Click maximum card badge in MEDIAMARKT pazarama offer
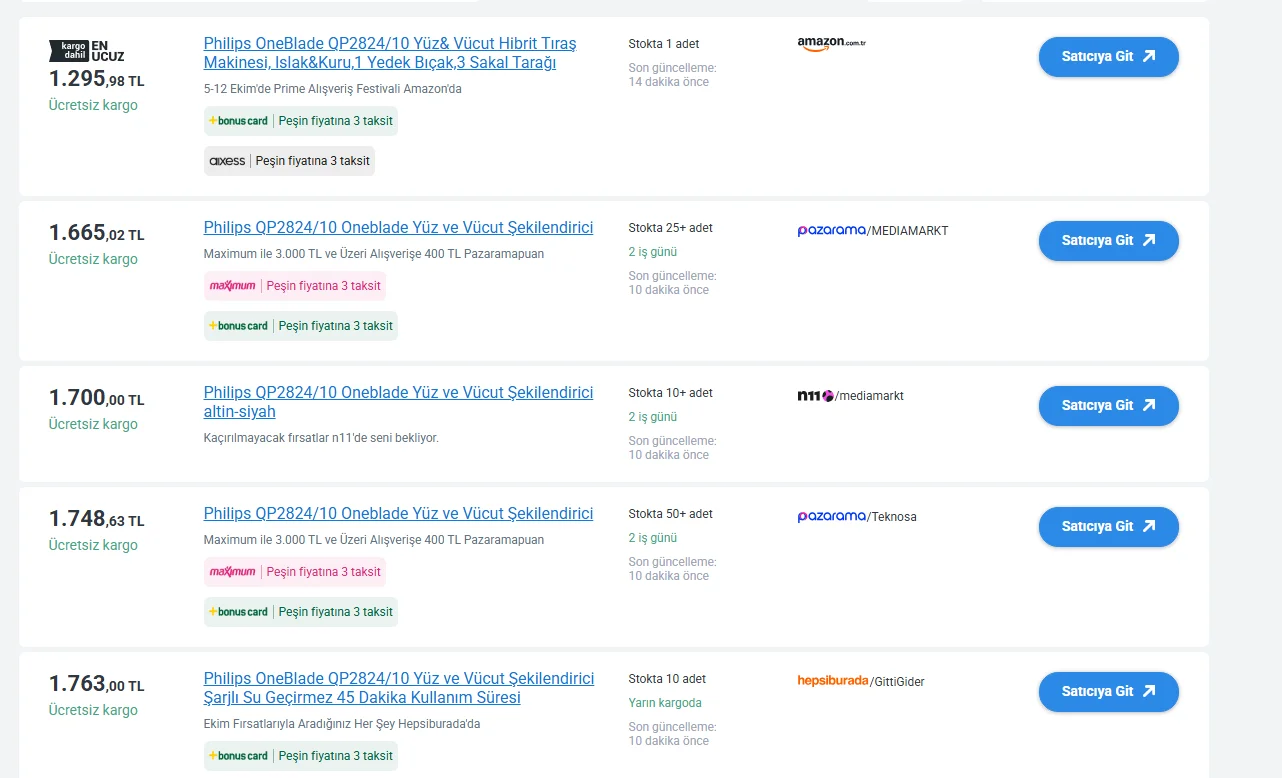The height and width of the screenshot is (778, 1282). (x=295, y=286)
